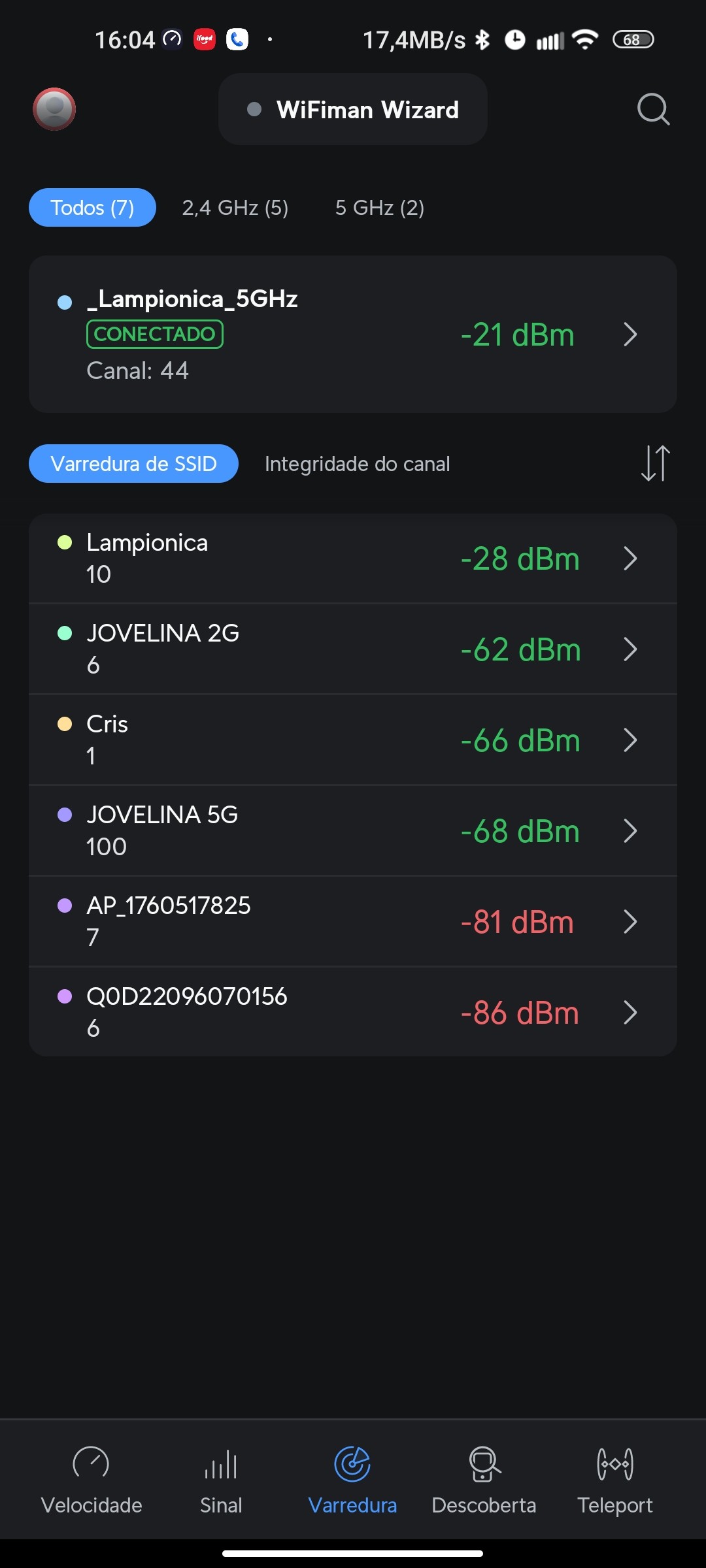Filter networks by 2,4 GHz (5)
This screenshot has width=706, height=1568.
pos(235,208)
